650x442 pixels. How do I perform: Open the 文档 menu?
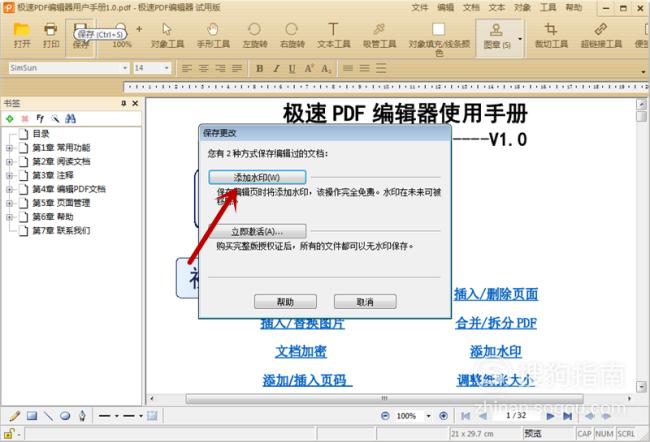click(471, 7)
